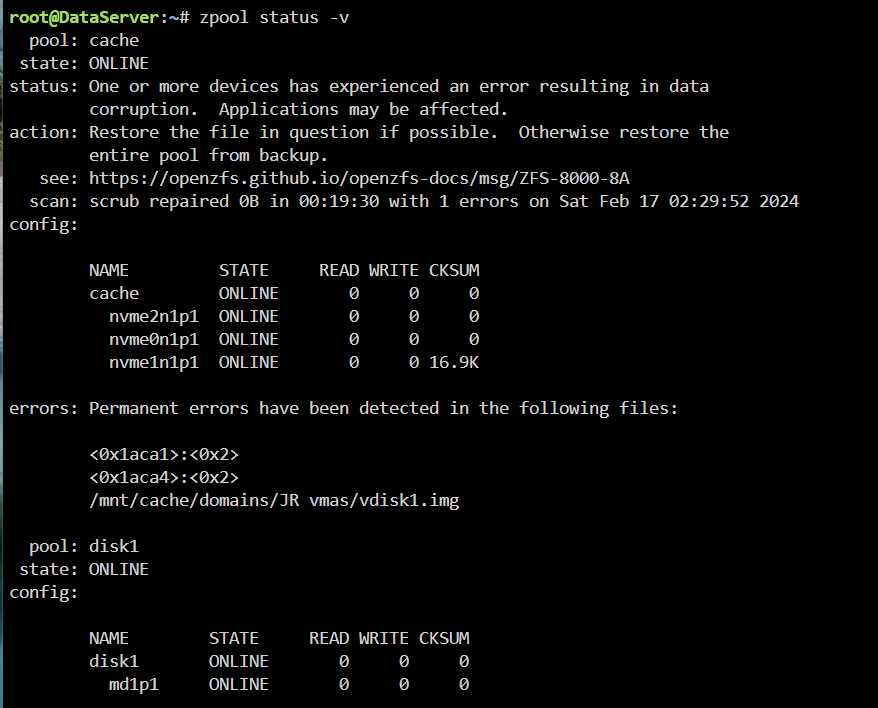Click the nvme0n1p1 device name
This screenshot has width=878, height=708.
[154, 339]
